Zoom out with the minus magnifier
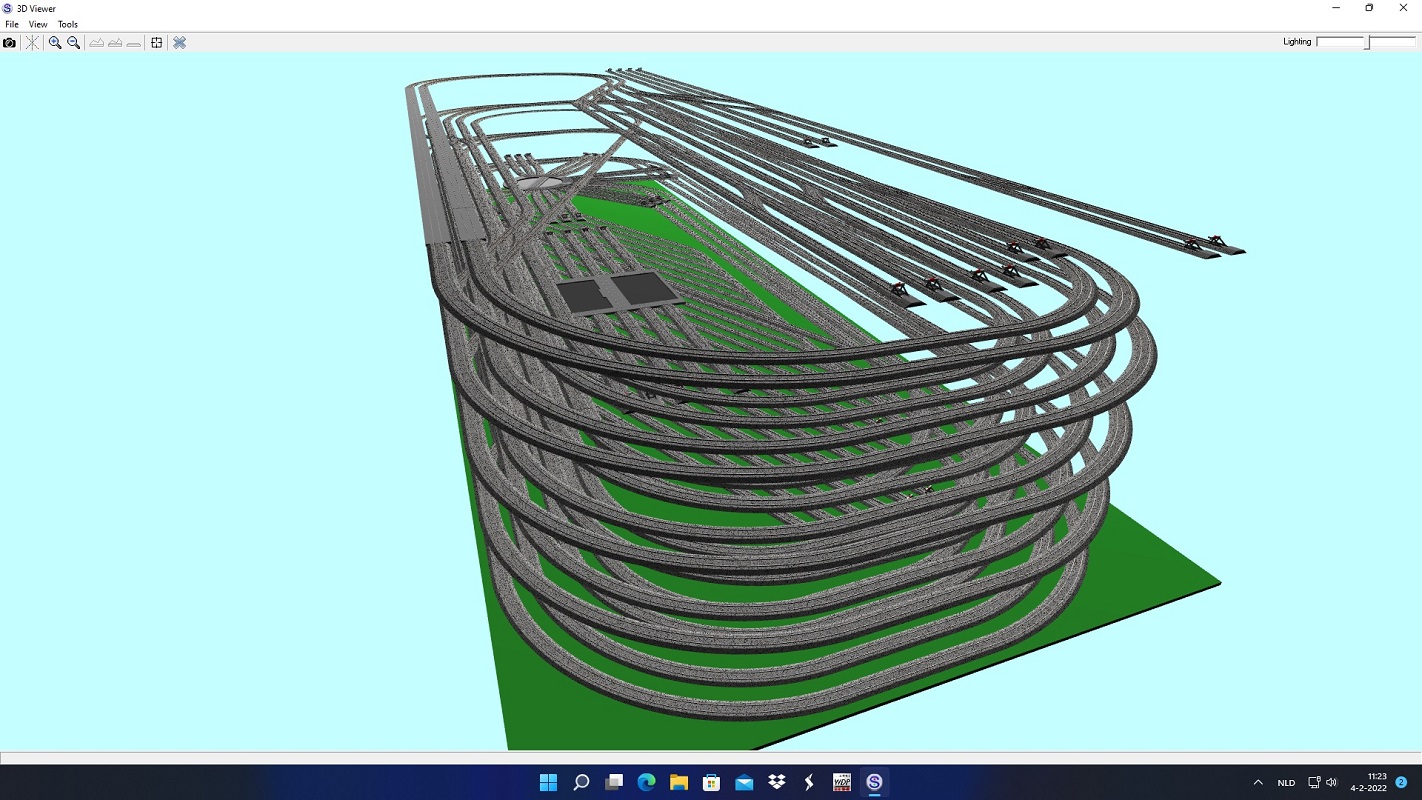The width and height of the screenshot is (1422, 800). pyautogui.click(x=74, y=43)
